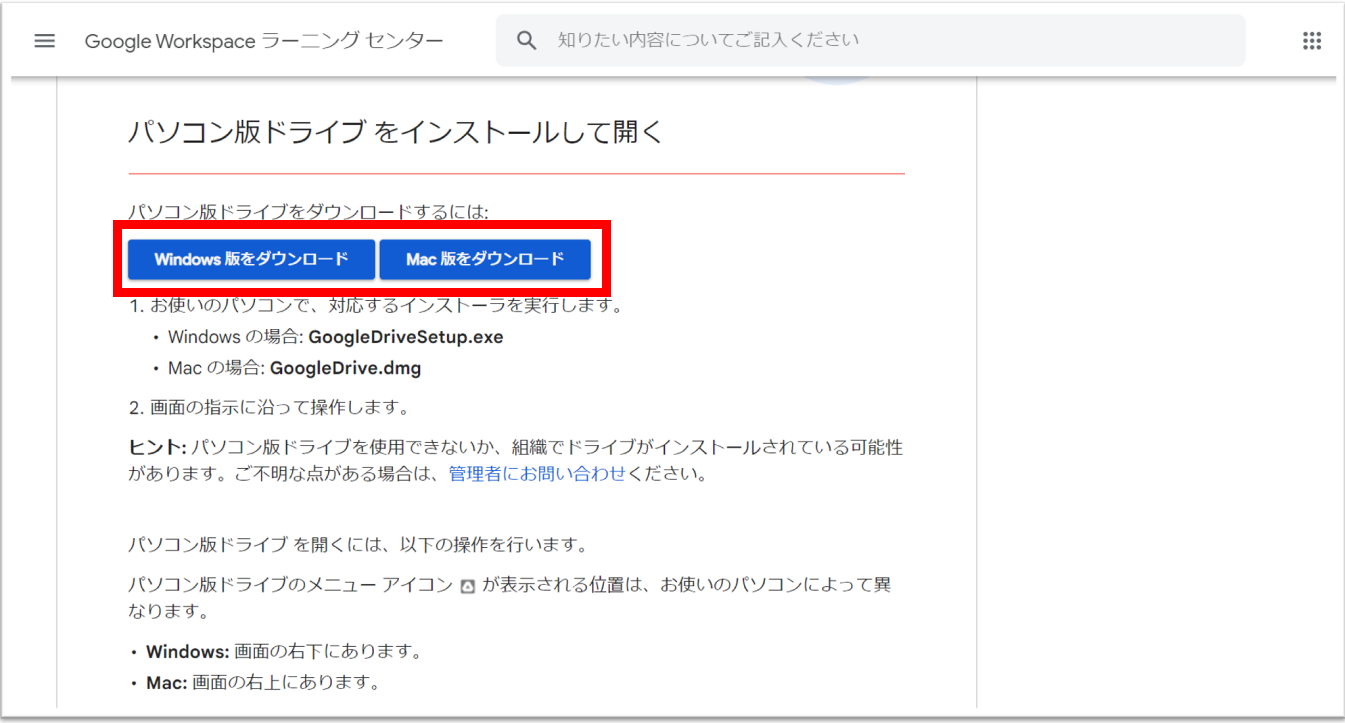This screenshot has width=1345, height=723.
Task: Click bold ヒント: label
Action: click(157, 447)
